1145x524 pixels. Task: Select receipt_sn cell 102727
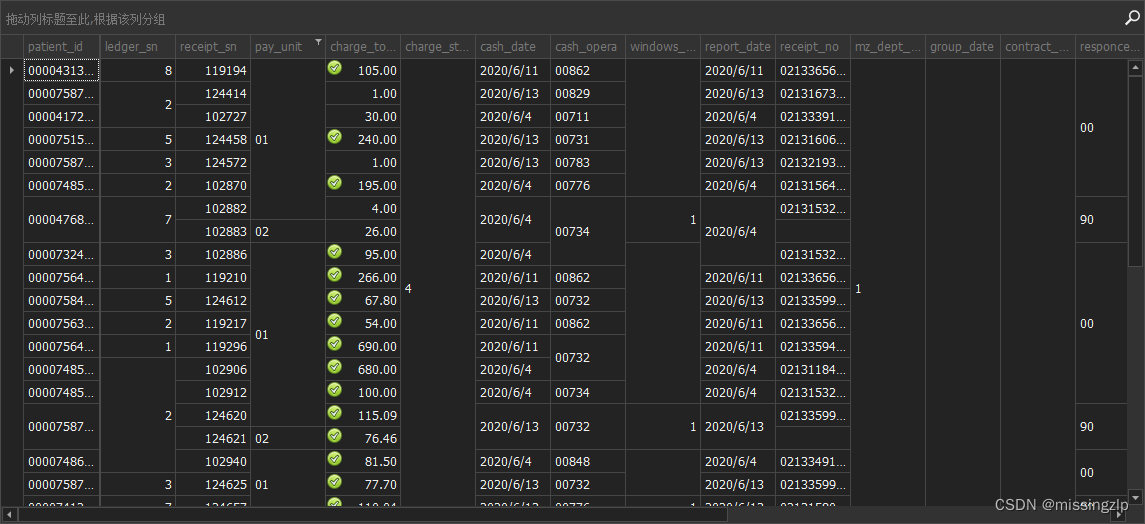coord(212,116)
